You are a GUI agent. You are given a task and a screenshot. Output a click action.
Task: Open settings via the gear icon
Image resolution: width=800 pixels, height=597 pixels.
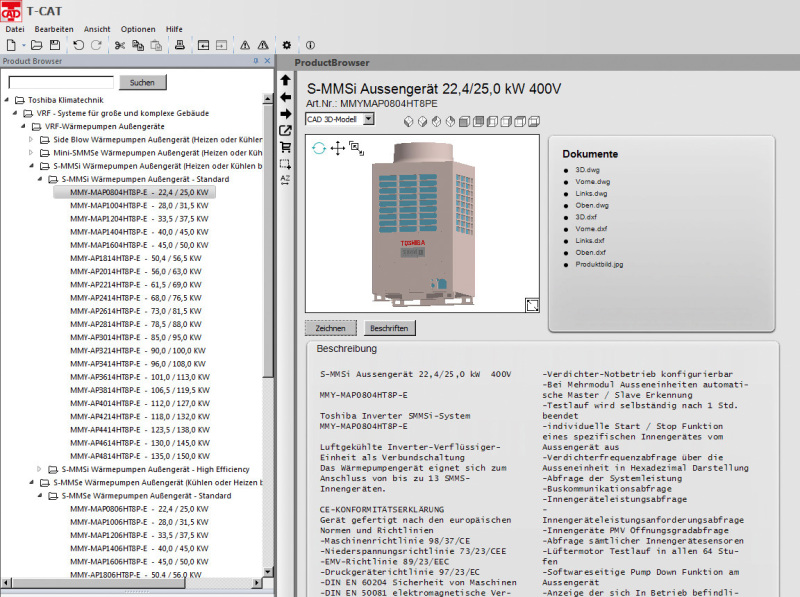pos(287,45)
